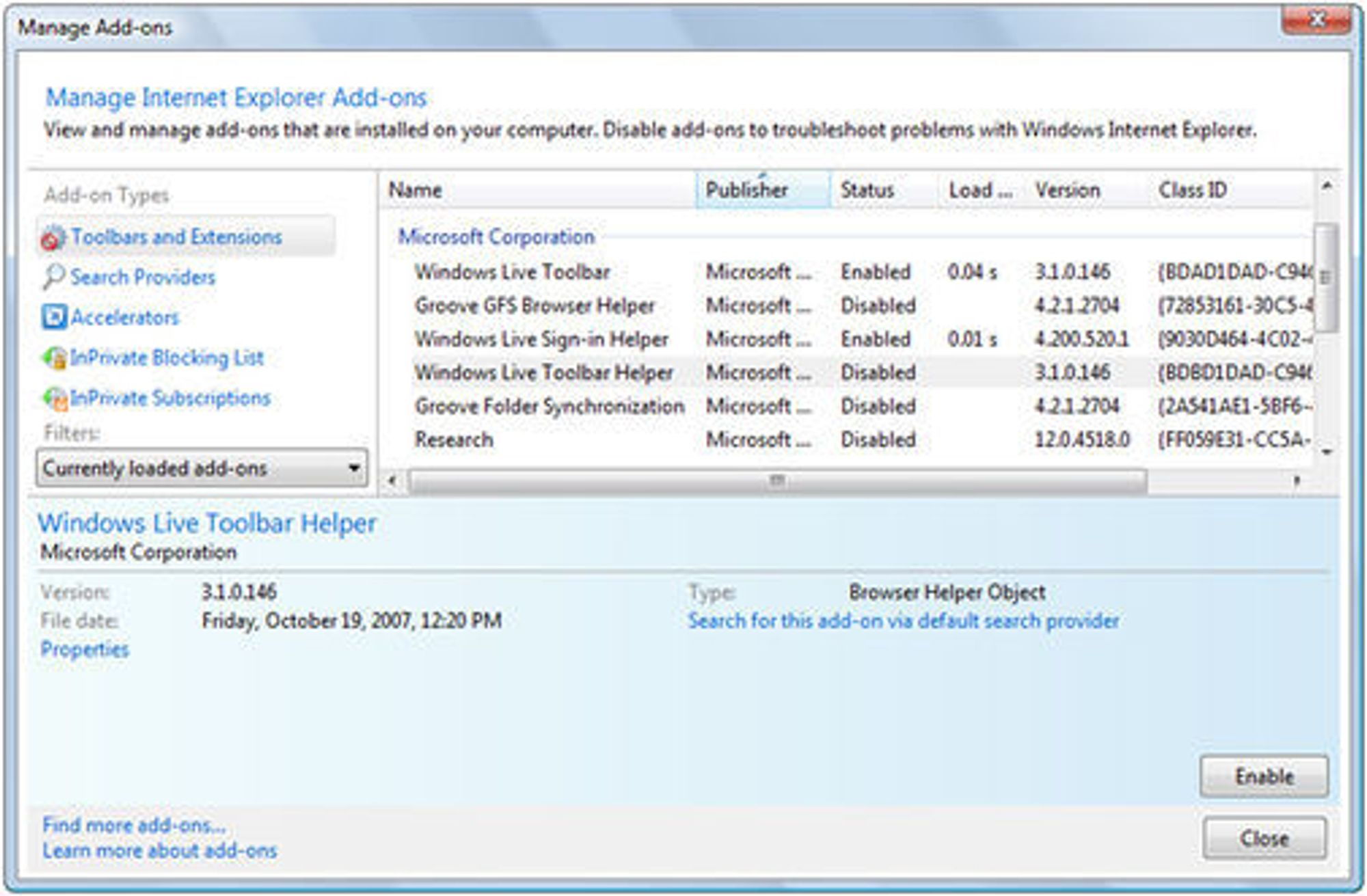Click version 12.0.4518.0 of Research
Viewport: 1367px width, 896px height.
(1082, 439)
